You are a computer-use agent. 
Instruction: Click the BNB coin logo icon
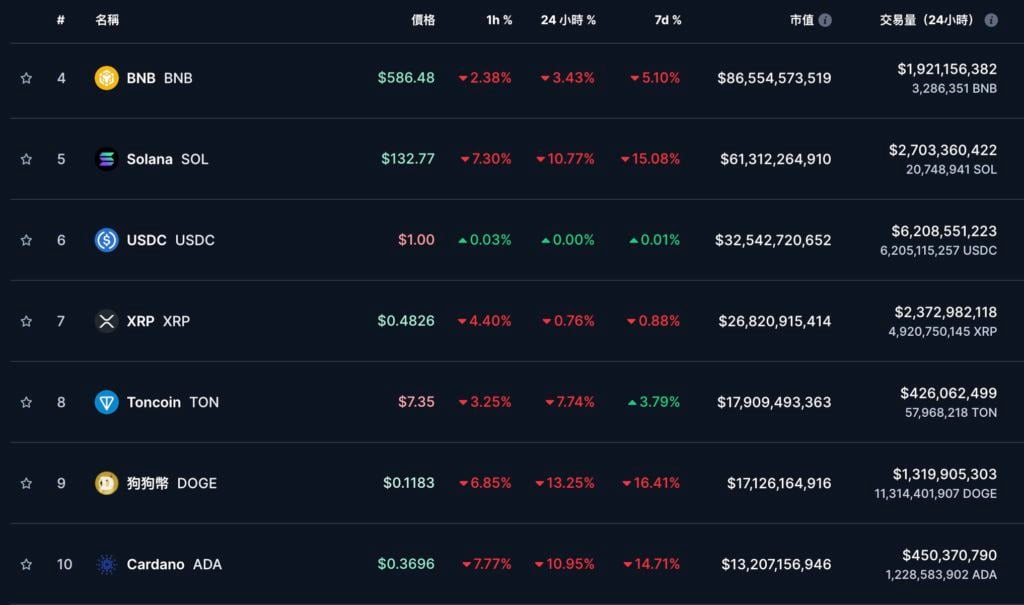[106, 78]
